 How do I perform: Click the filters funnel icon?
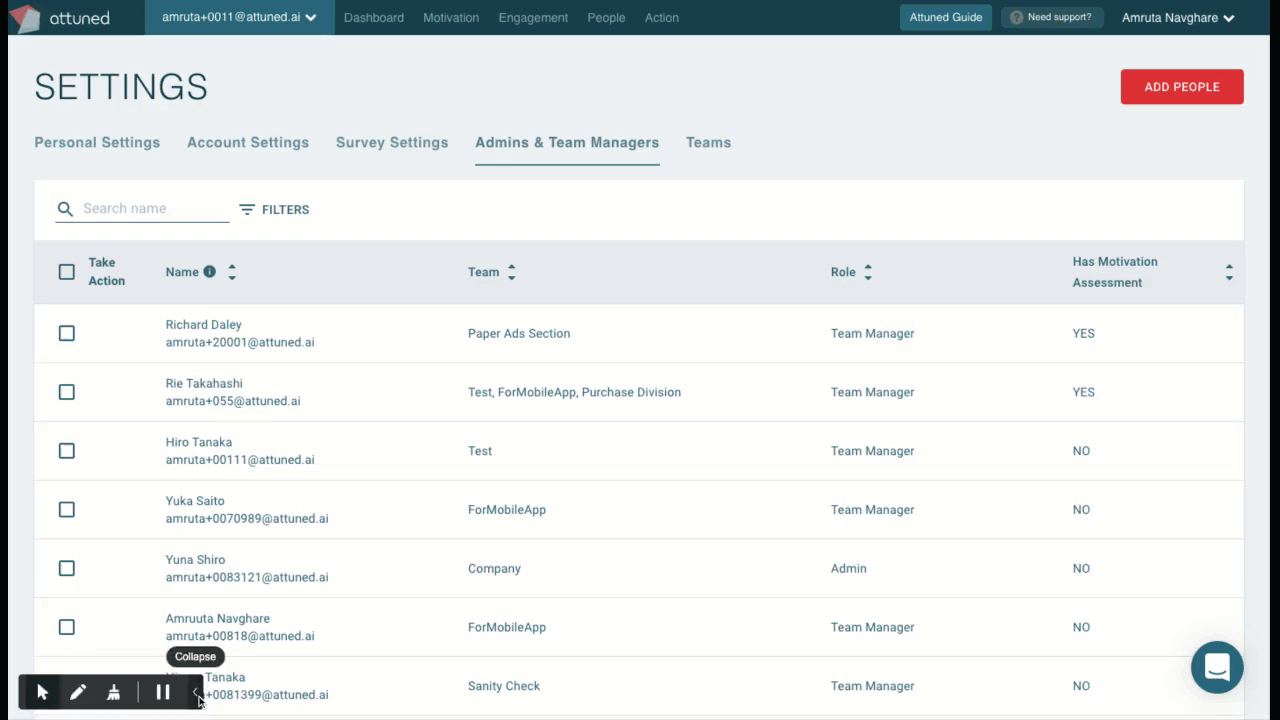(247, 209)
